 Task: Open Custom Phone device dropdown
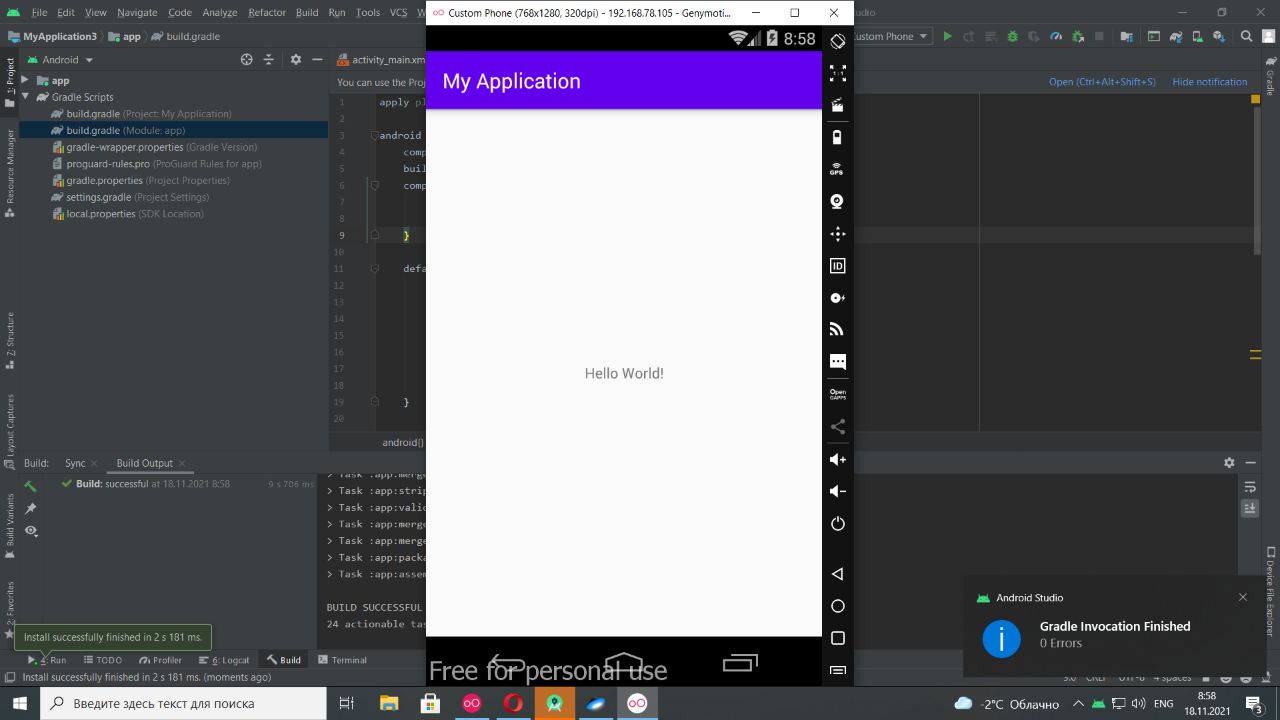click(x=890, y=37)
